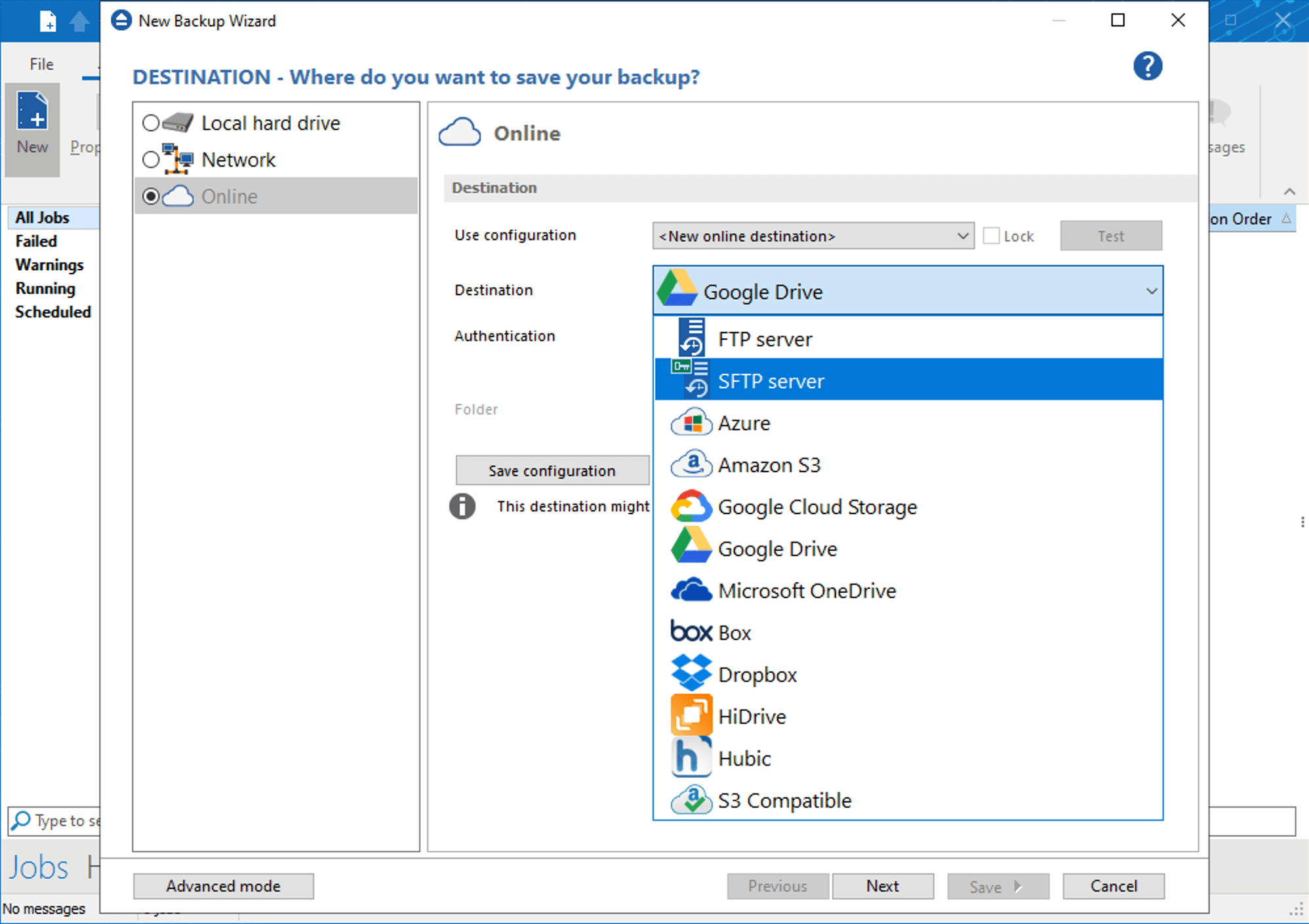The width and height of the screenshot is (1309, 924).
Task: Click the Google Cloud Storage icon
Action: [691, 506]
